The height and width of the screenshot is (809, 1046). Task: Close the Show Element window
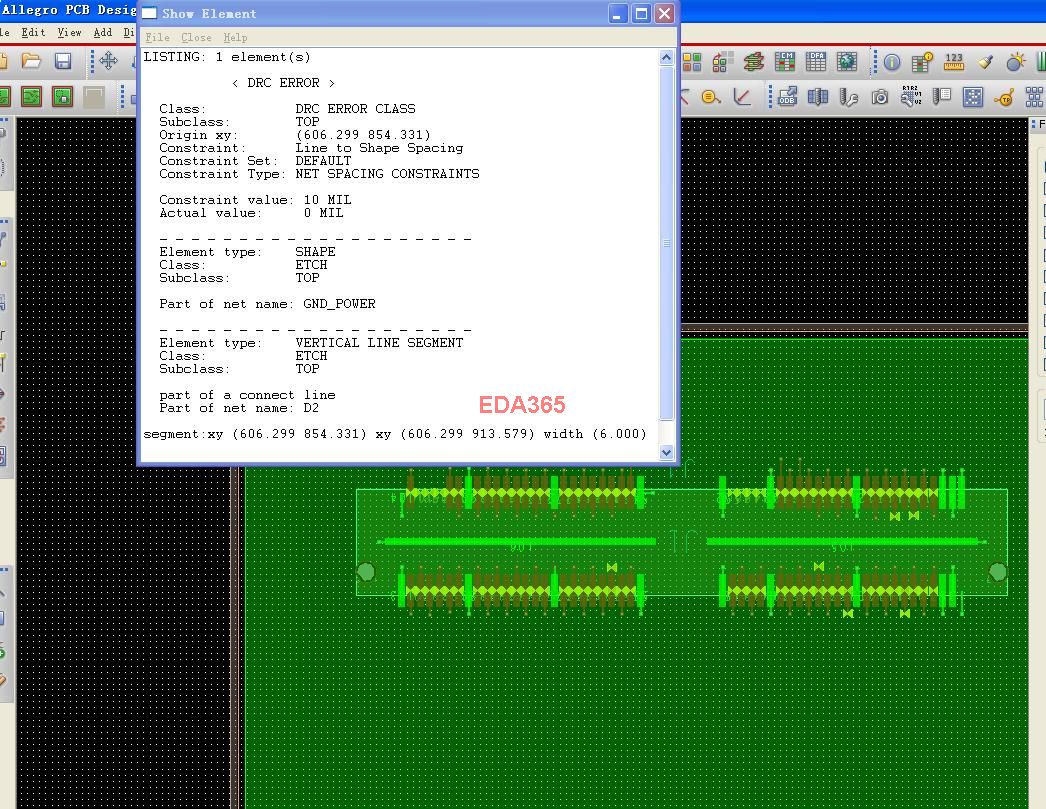[664, 13]
